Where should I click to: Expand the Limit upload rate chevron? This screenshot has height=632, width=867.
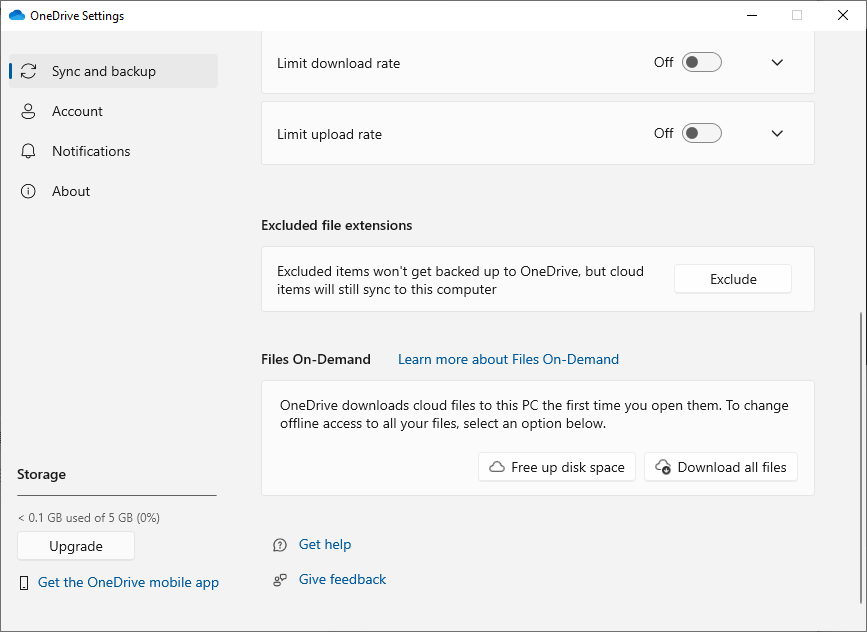pos(777,133)
